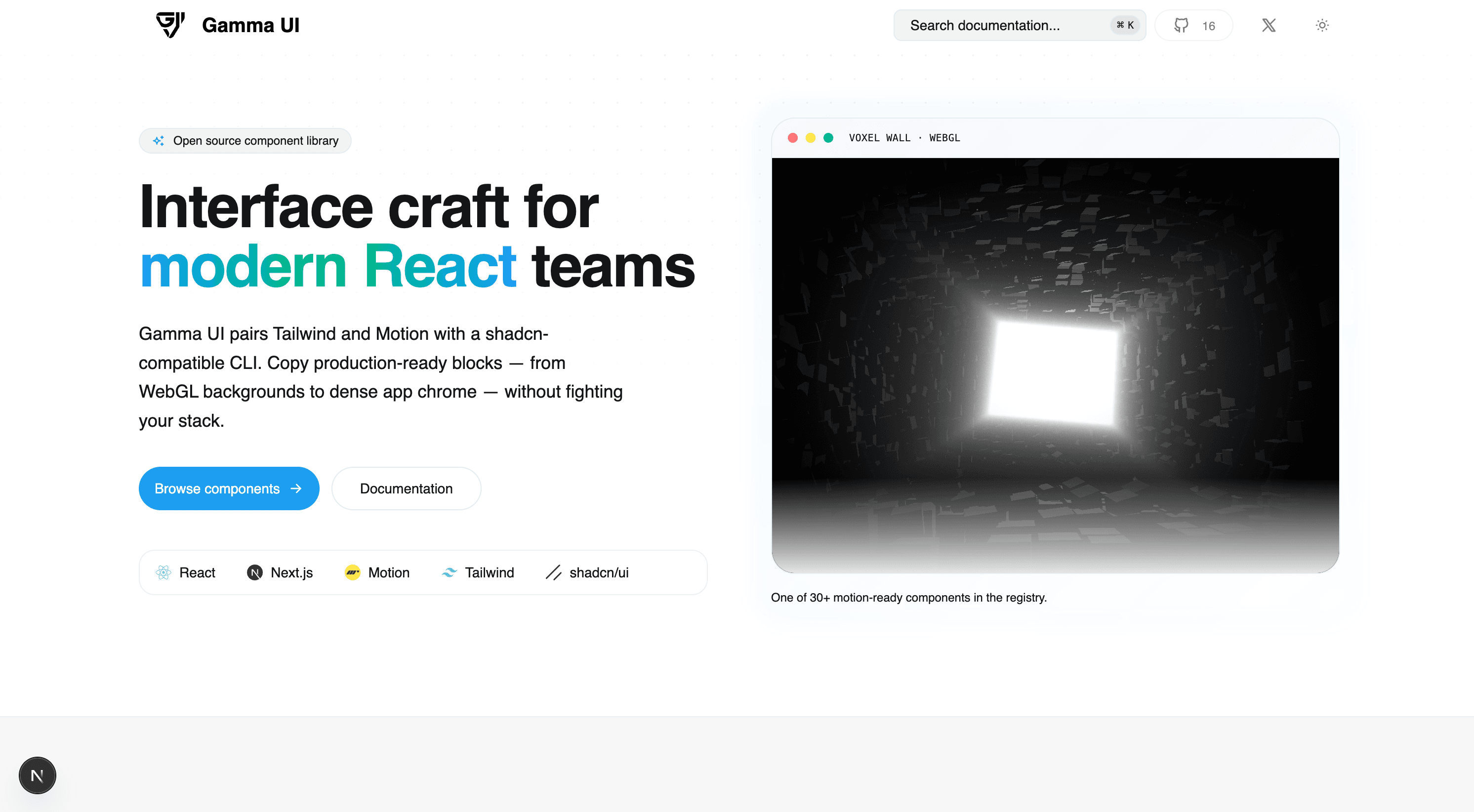The width and height of the screenshot is (1474, 812).
Task: Click the yellow Motion logo icon
Action: [x=353, y=572]
